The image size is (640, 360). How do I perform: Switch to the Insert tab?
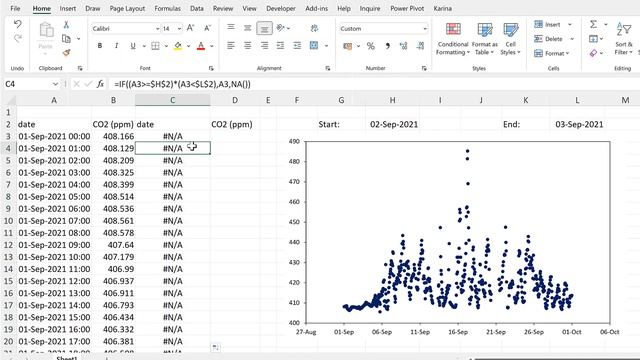tap(67, 8)
